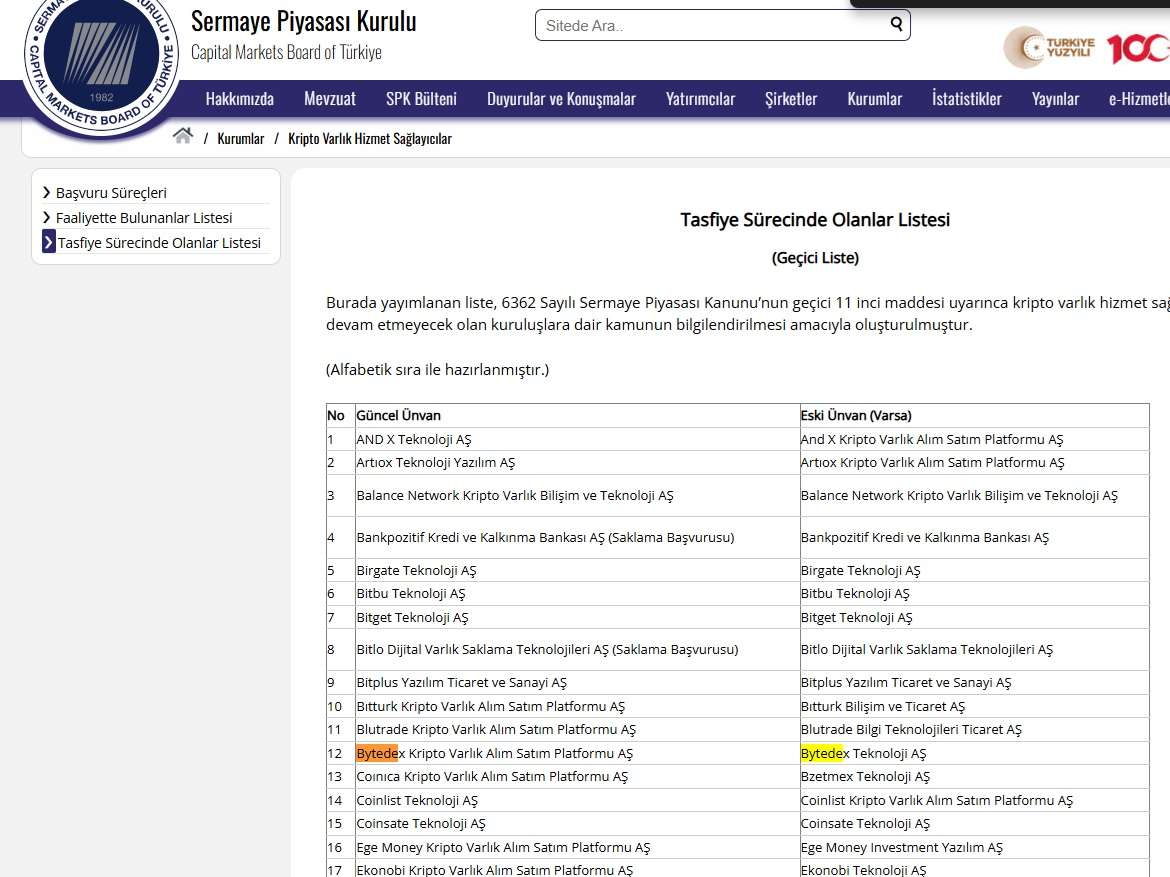Open the Türkiye Yüzyılı logo
Viewport: 1170px width, 877px height.
[x=1050, y=48]
